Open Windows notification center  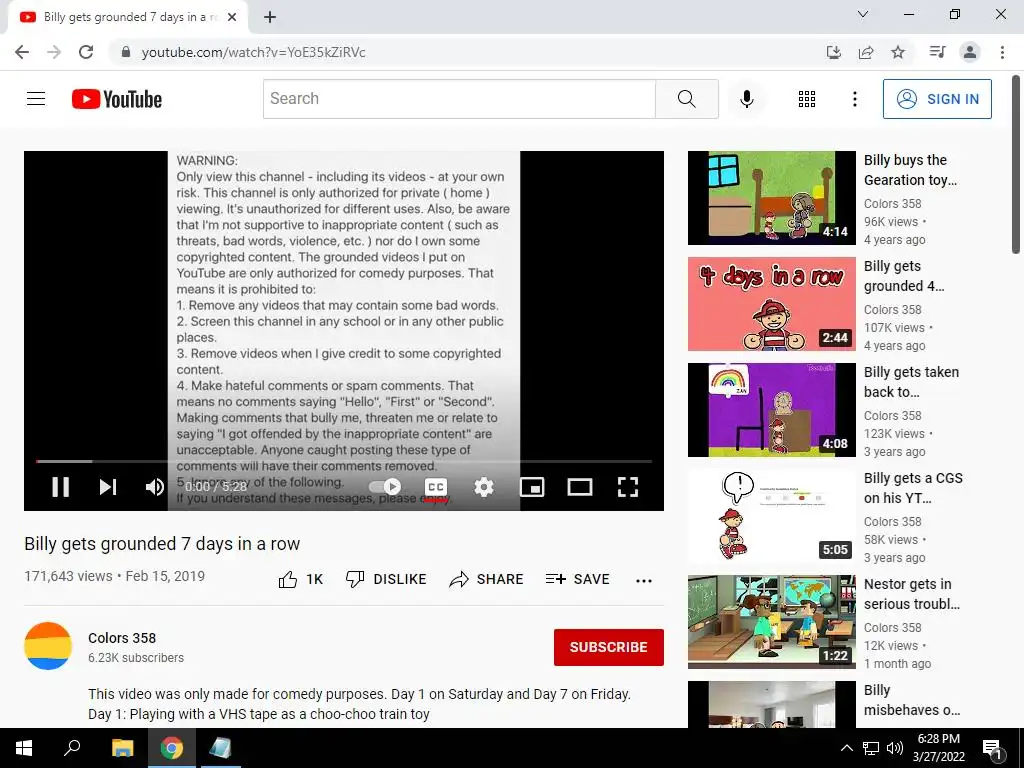992,748
